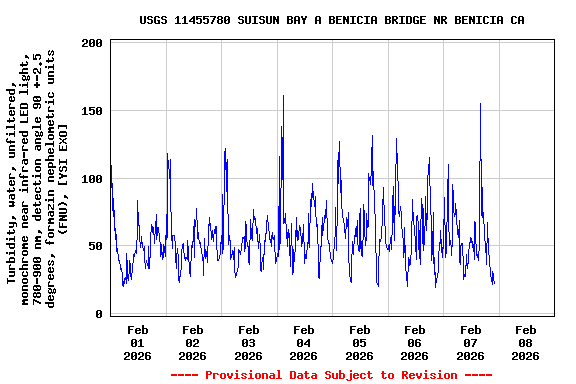This screenshot has height=384, width=576.
Task: Select the y-axis value '0'
Action: point(99,314)
